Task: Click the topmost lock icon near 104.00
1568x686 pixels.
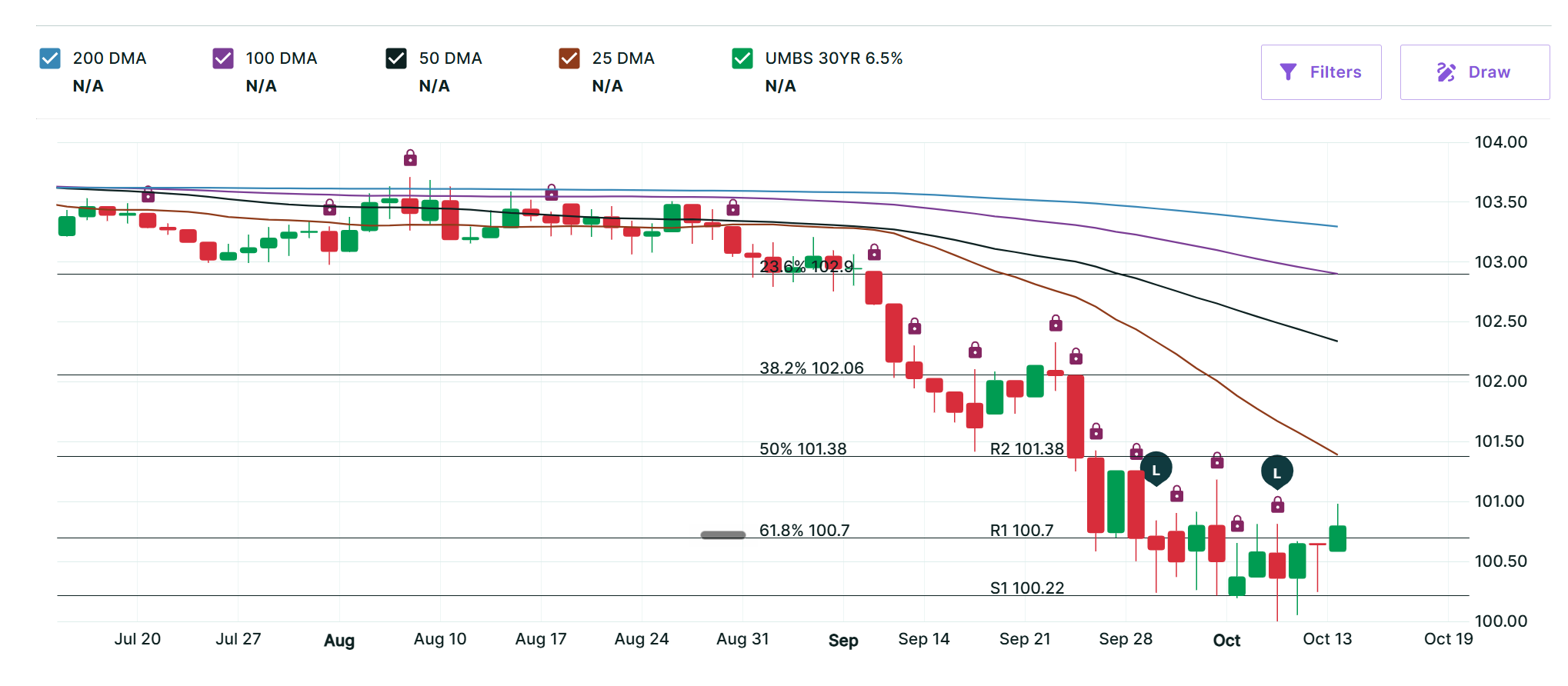Action: [x=410, y=158]
